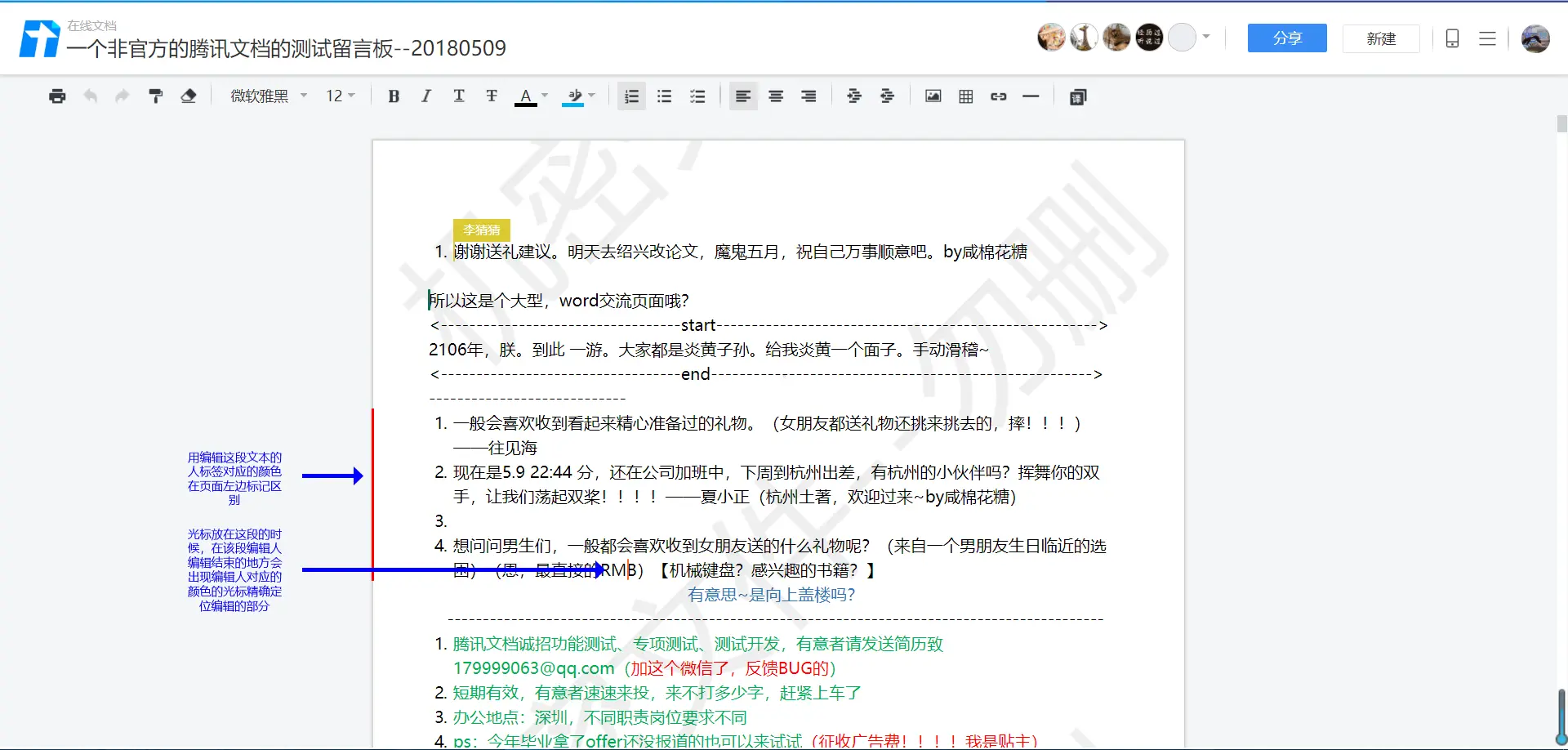Print the document with the printer icon
1568x750 pixels.
pyautogui.click(x=57, y=96)
